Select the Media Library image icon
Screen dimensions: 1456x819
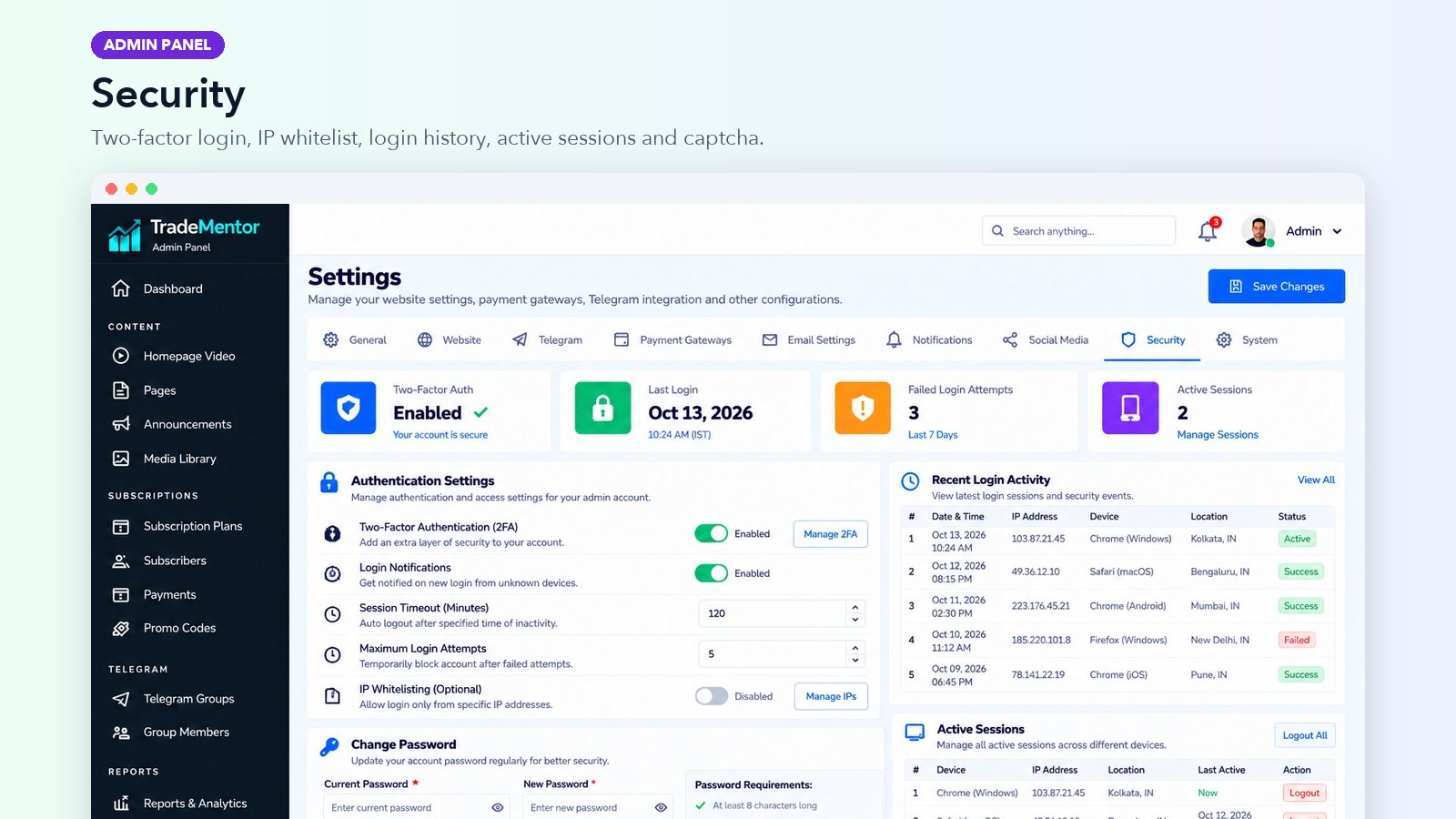click(121, 459)
